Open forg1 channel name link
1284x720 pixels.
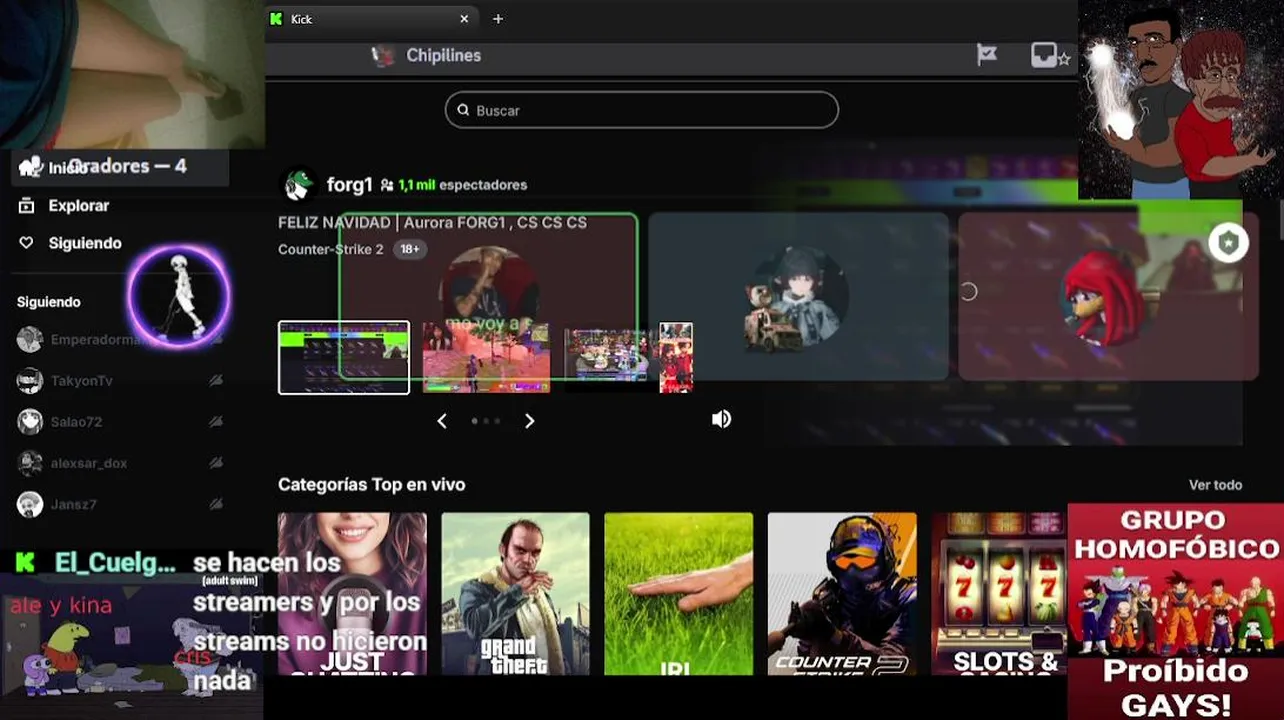349,184
